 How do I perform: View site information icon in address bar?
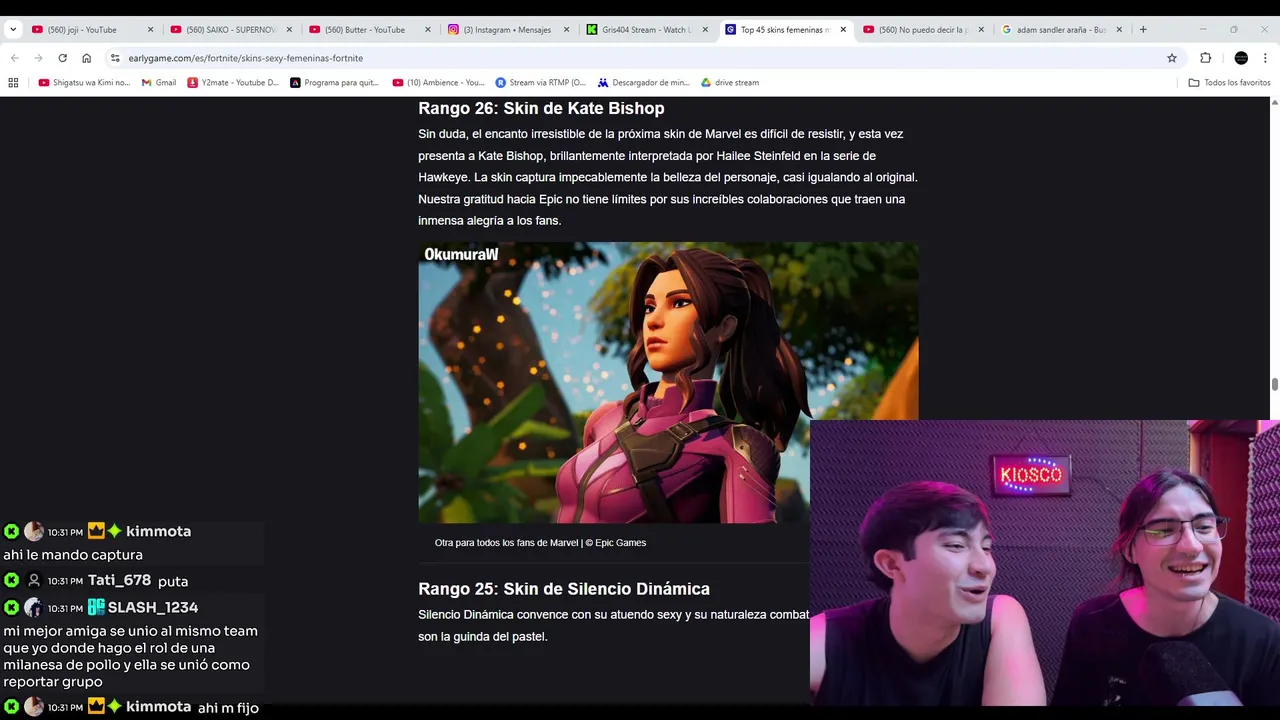coord(115,58)
